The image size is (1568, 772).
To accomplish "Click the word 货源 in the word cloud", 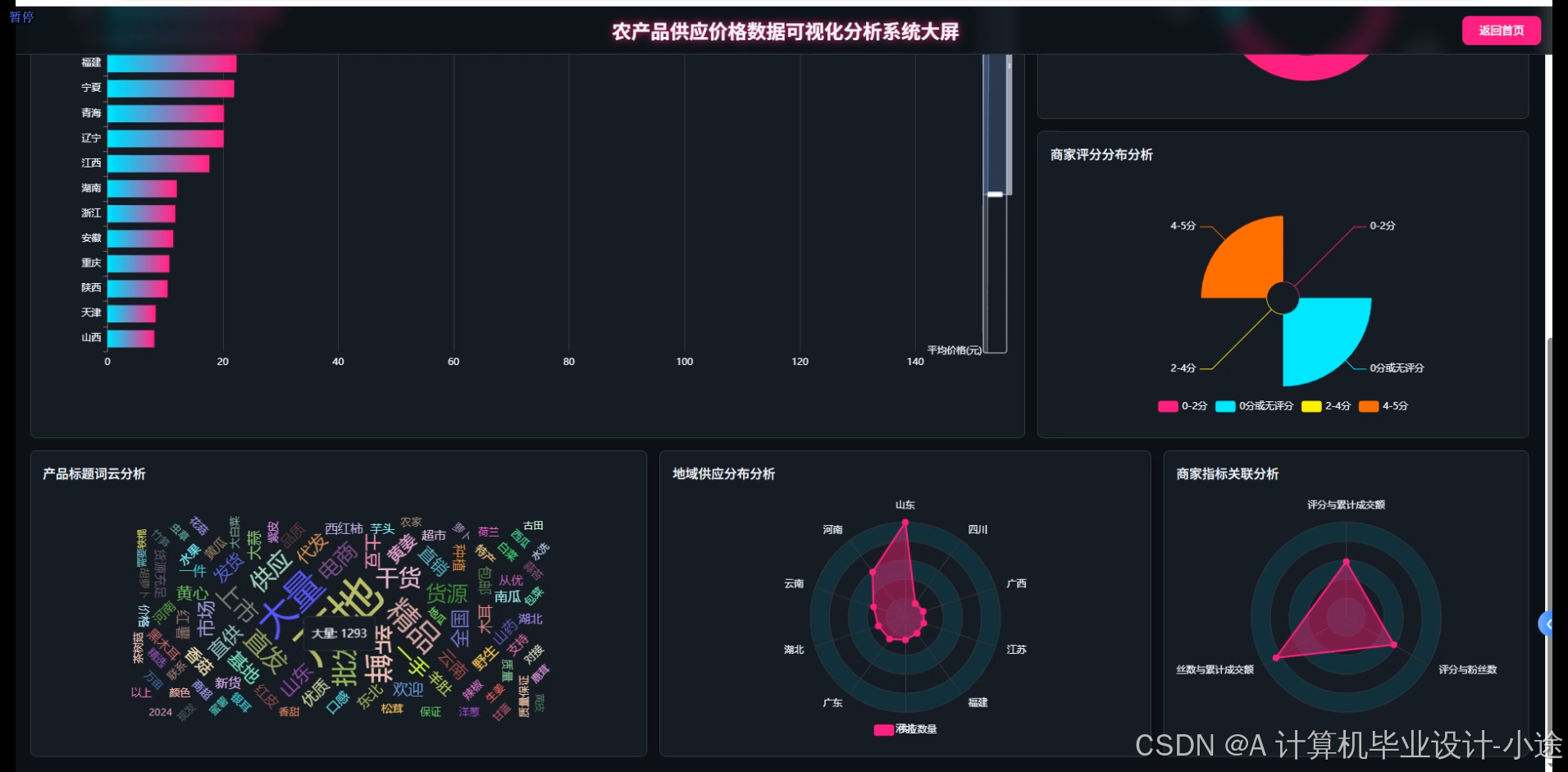I will click(x=446, y=593).
